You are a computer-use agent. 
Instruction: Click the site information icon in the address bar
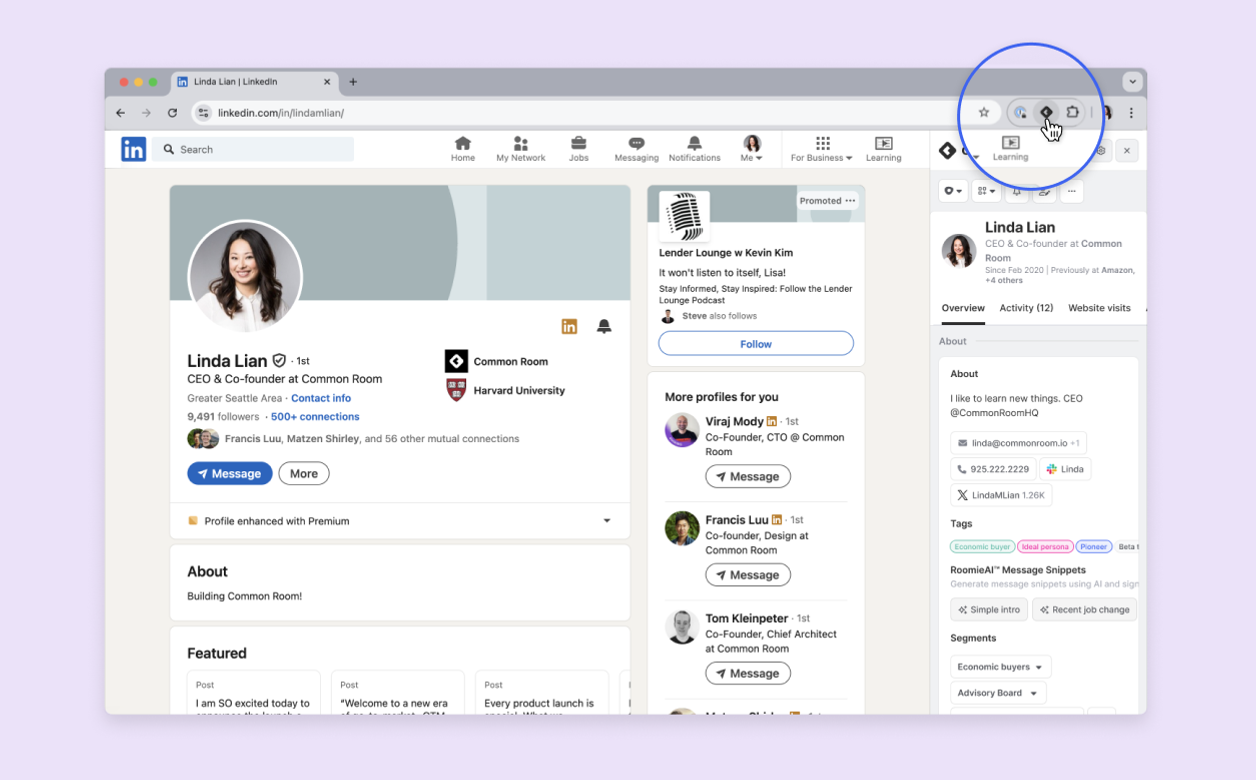pyautogui.click(x=203, y=113)
